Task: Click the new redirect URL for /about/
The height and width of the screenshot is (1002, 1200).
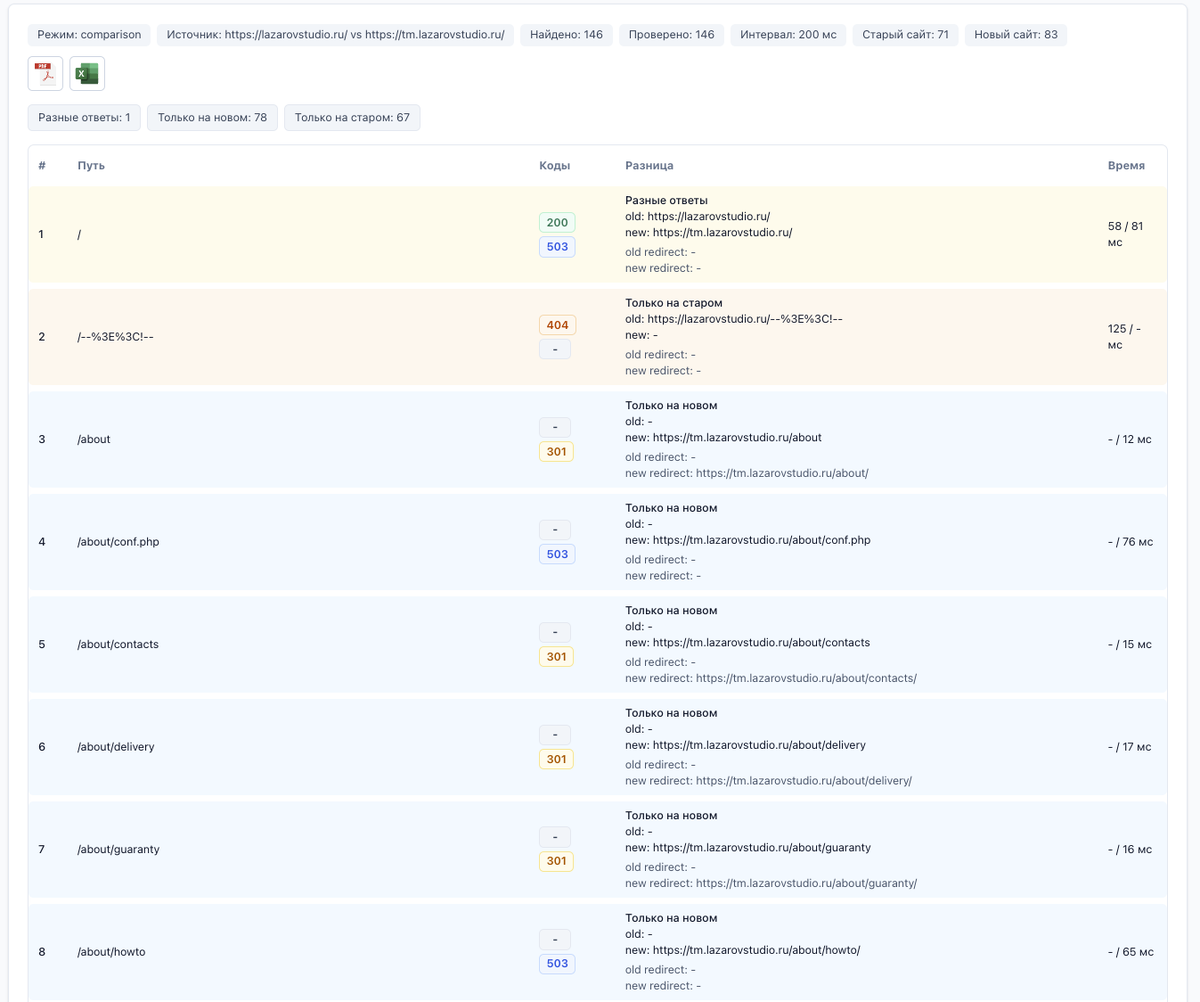Action: pyautogui.click(x=782, y=473)
